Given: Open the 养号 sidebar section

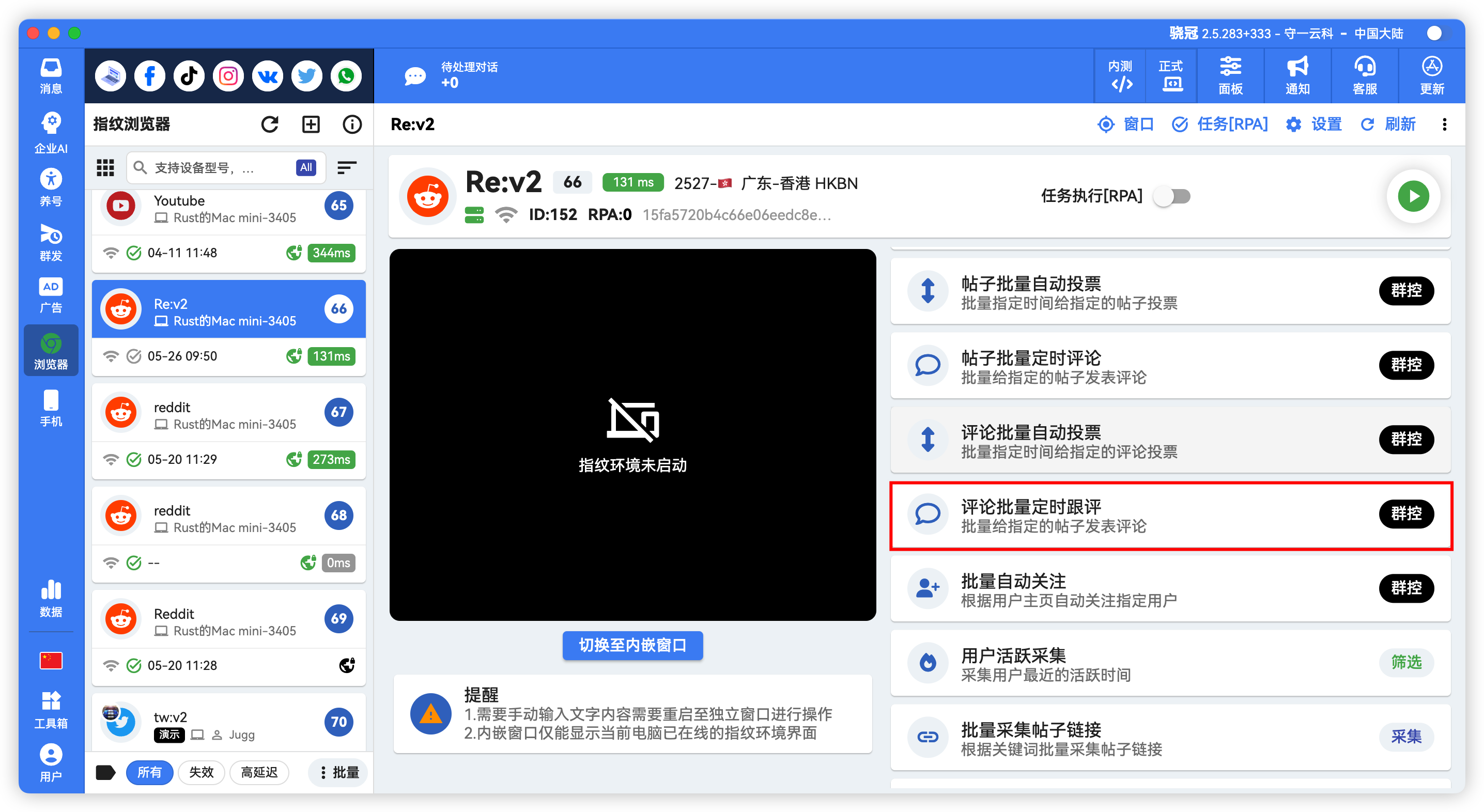Looking at the screenshot, I should (x=51, y=187).
